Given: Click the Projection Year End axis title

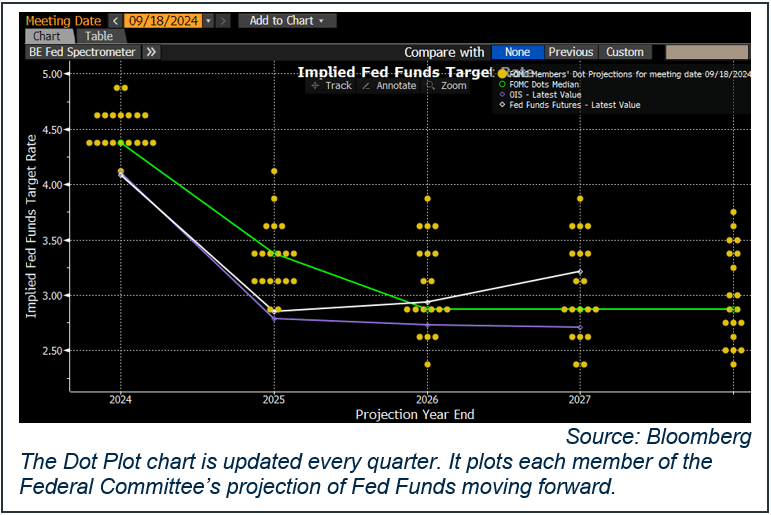Looking at the screenshot, I should 415,415.
